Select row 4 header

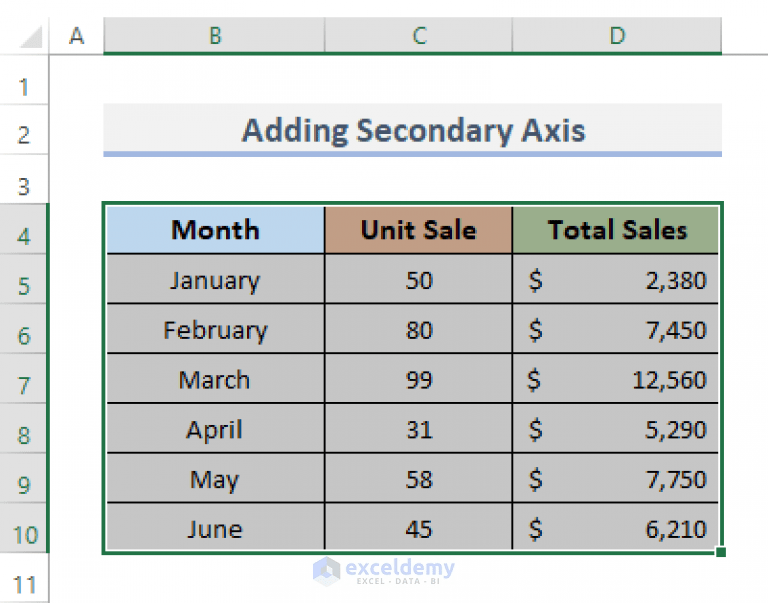(x=24, y=236)
